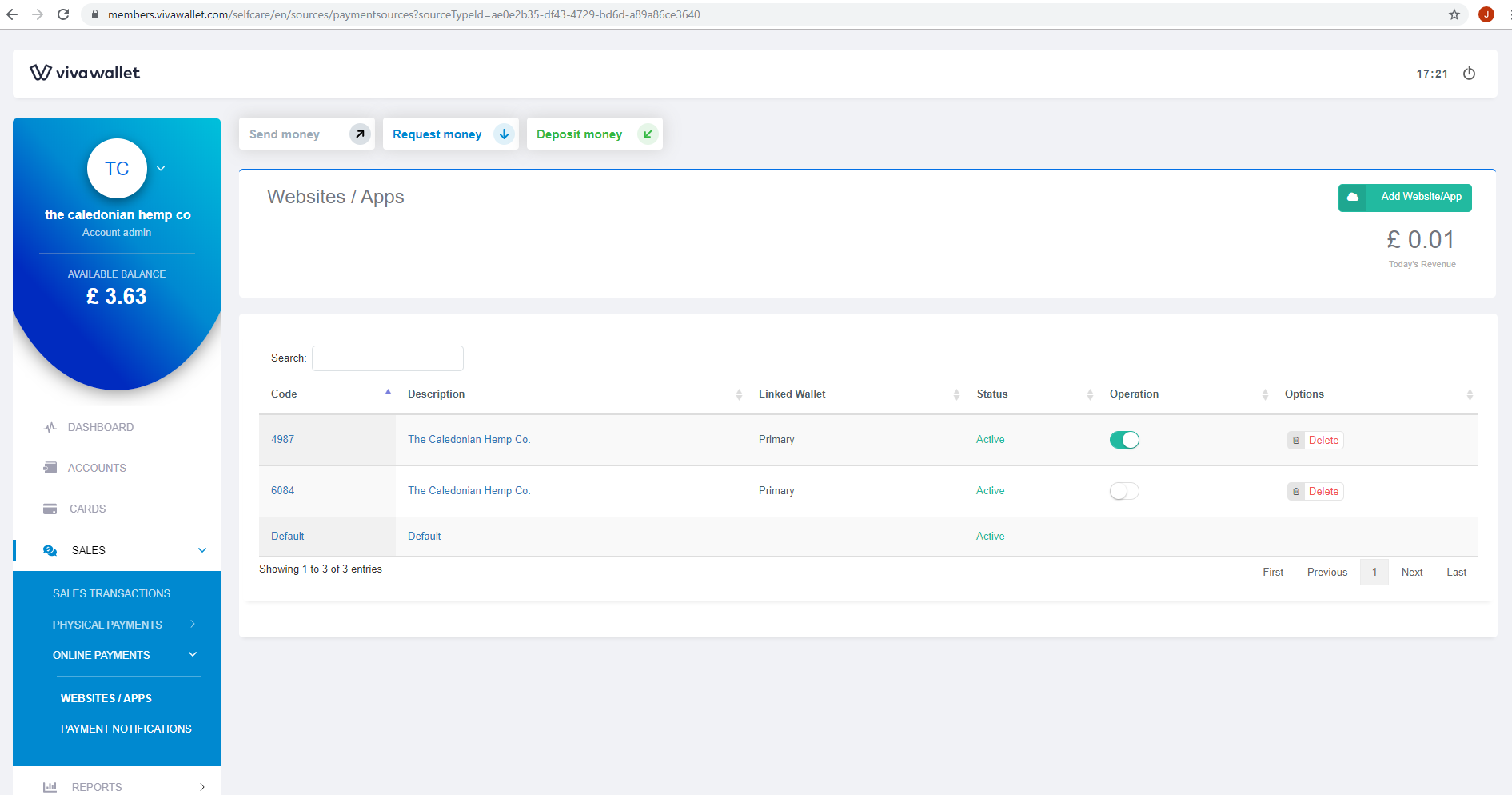Click the Send money arrow icon
1512x795 pixels.
click(x=358, y=134)
